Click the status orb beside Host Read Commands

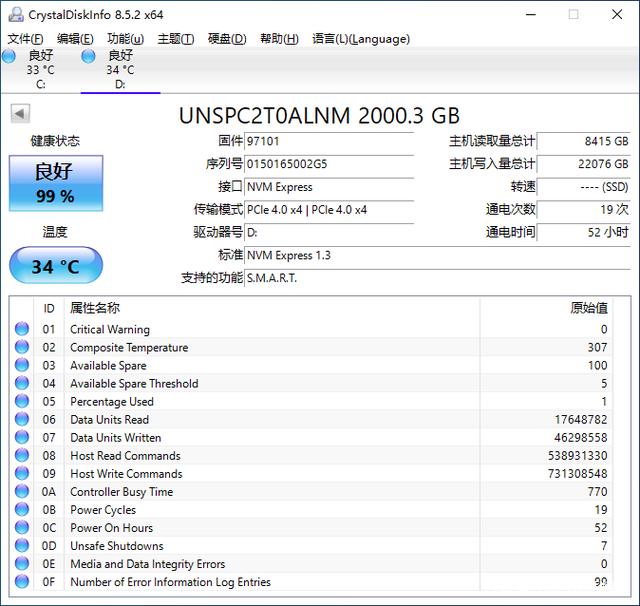tap(22, 455)
